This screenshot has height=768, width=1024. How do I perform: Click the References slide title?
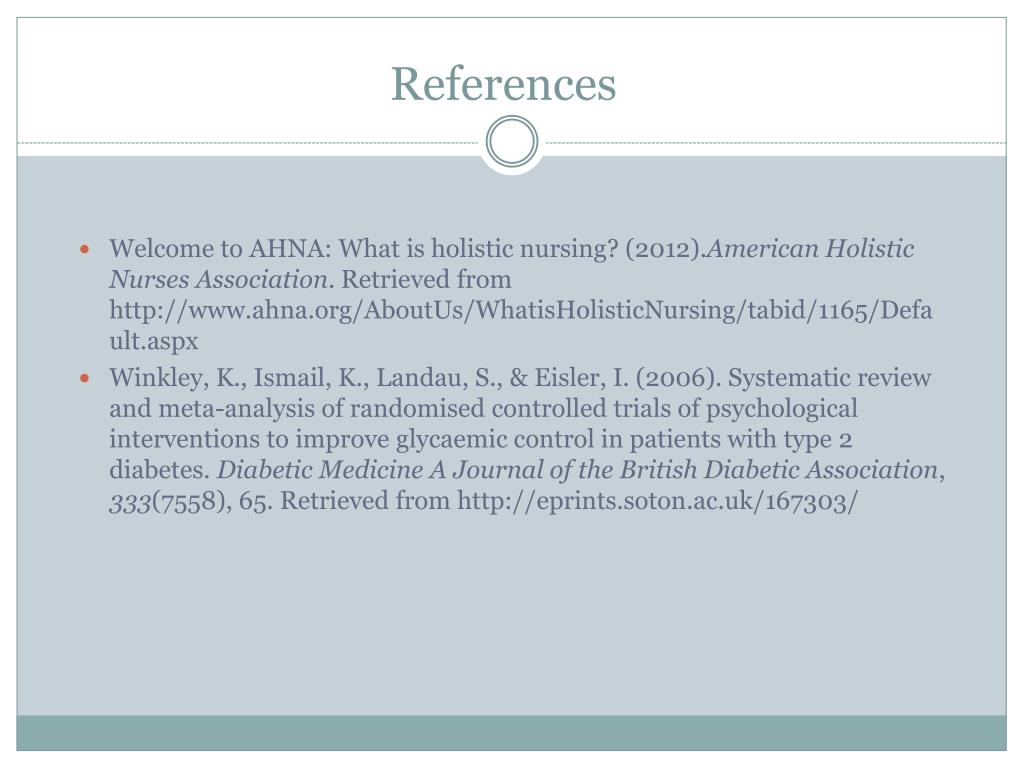pos(504,84)
